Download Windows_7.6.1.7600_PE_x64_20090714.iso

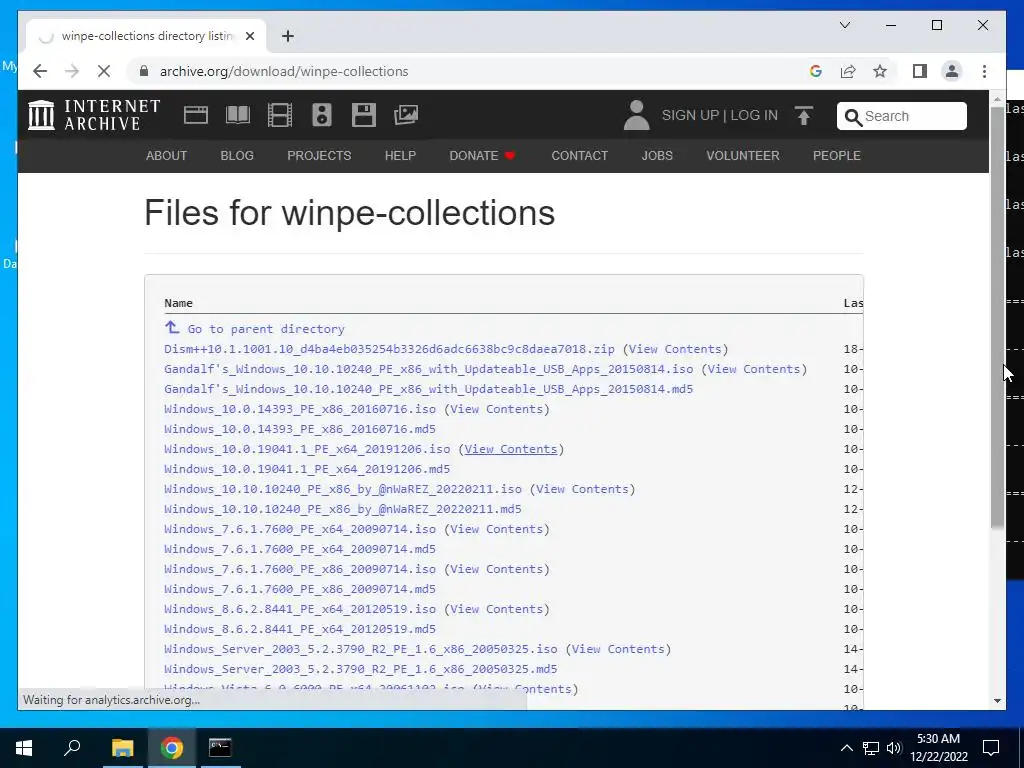tap(300, 529)
